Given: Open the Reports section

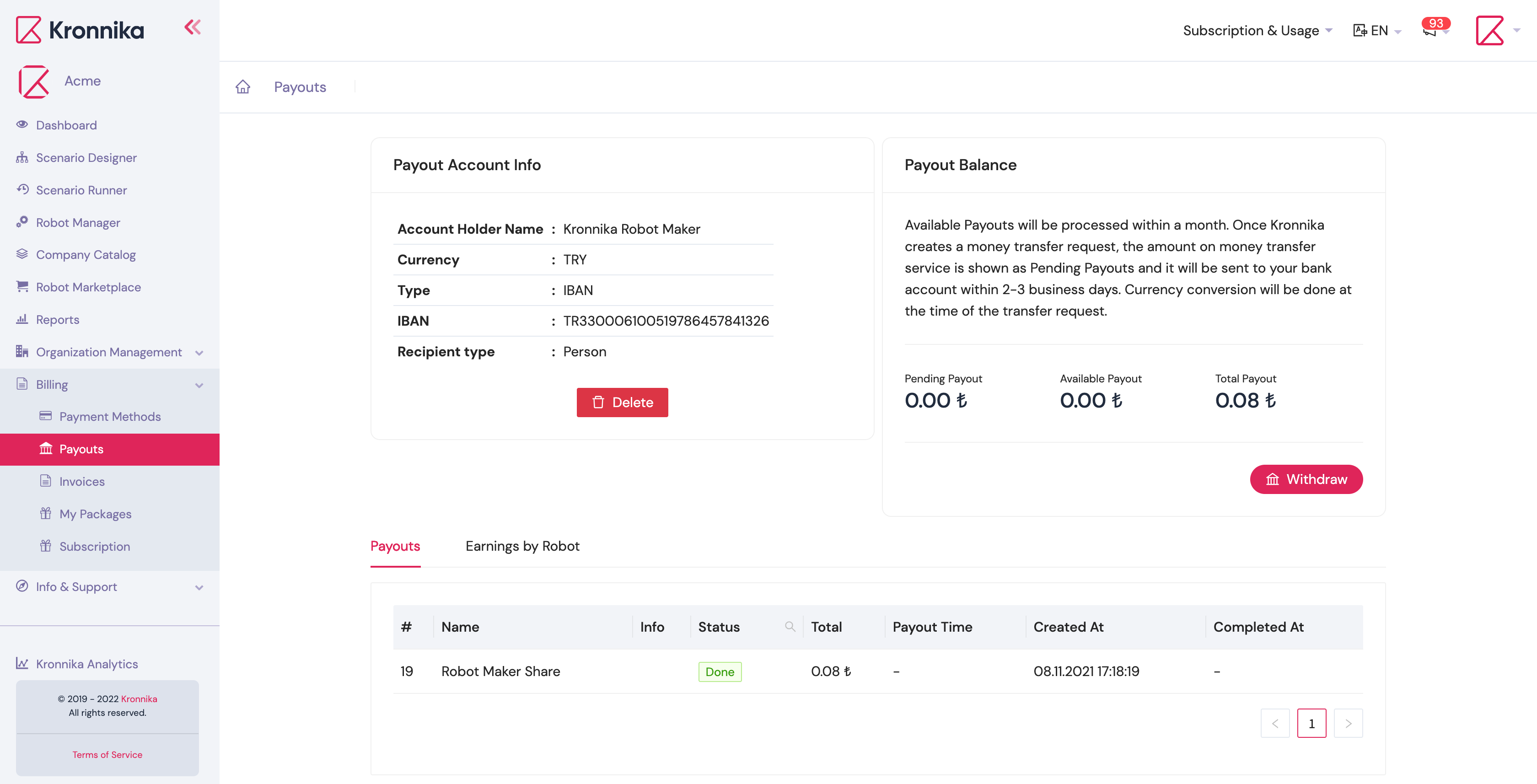Looking at the screenshot, I should click(57, 319).
